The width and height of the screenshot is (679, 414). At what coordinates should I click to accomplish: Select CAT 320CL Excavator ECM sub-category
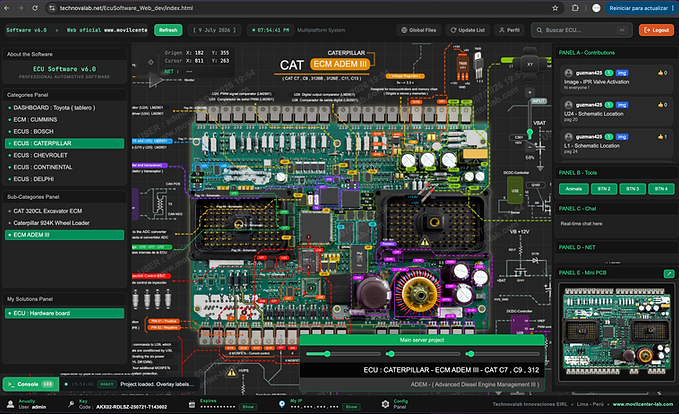point(65,211)
